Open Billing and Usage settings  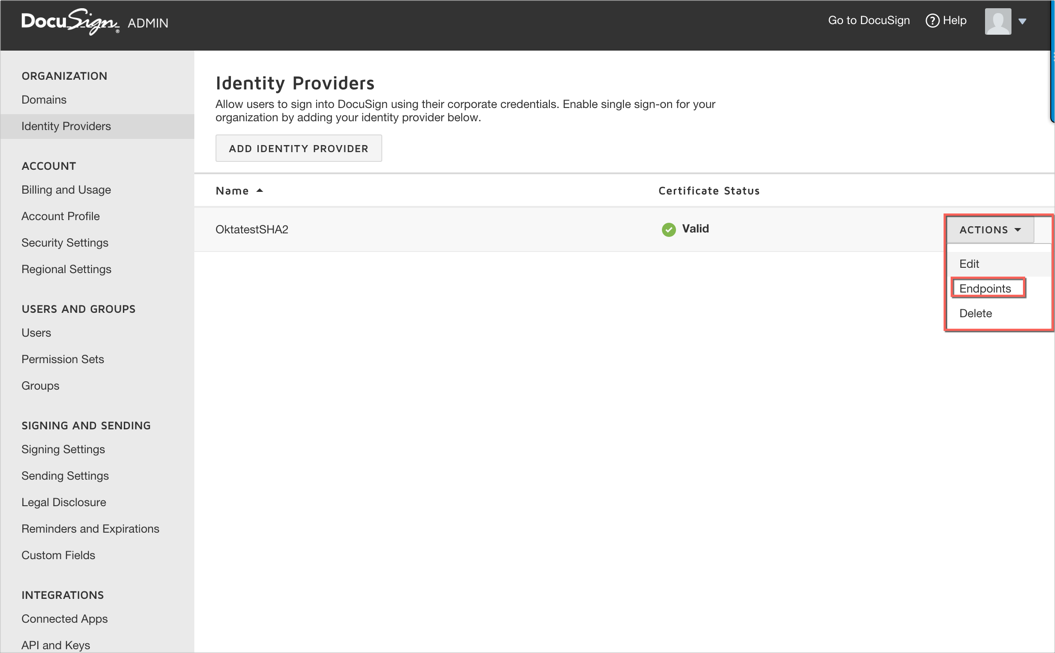(x=66, y=190)
